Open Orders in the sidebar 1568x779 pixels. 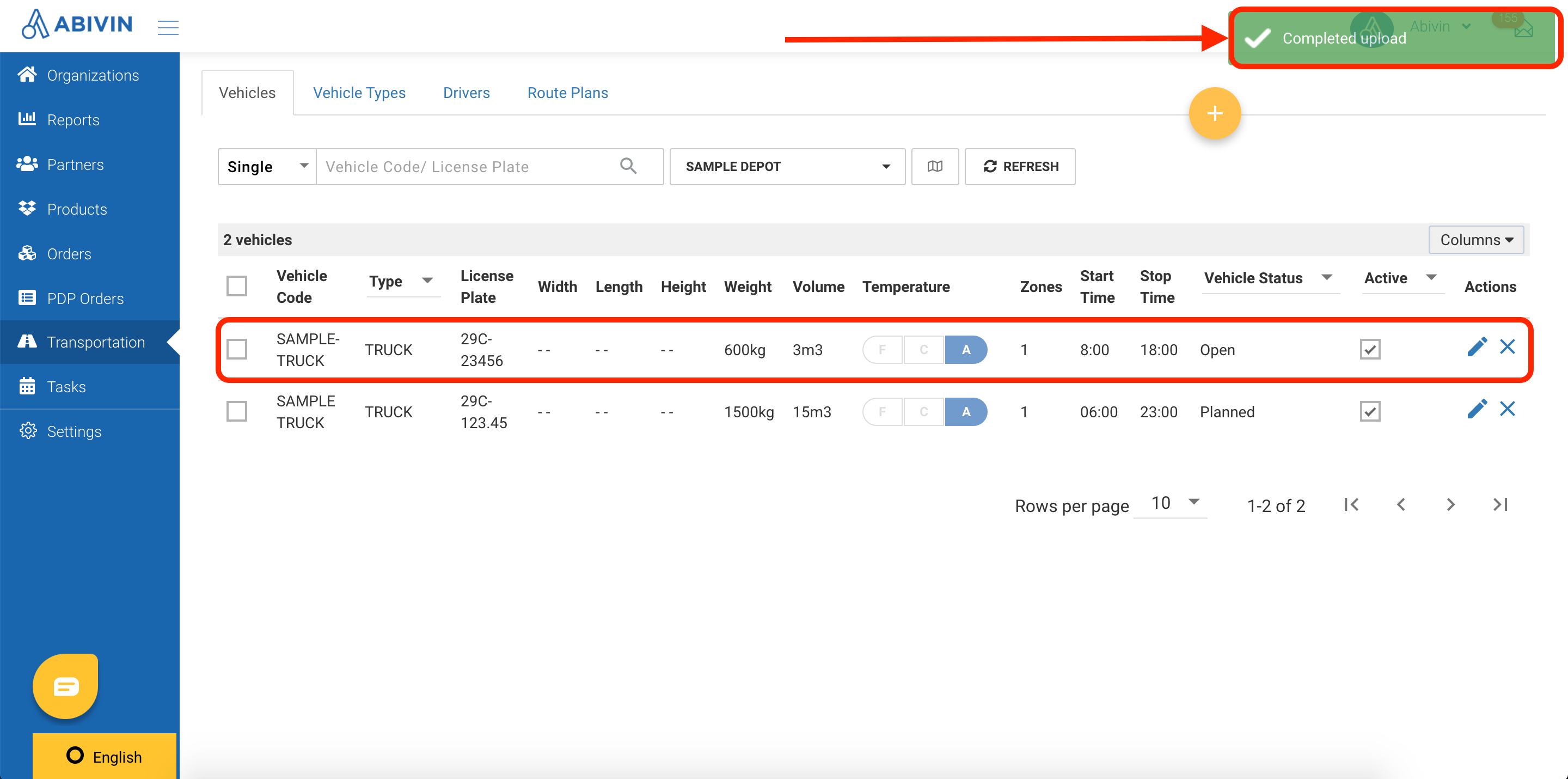[x=69, y=254]
